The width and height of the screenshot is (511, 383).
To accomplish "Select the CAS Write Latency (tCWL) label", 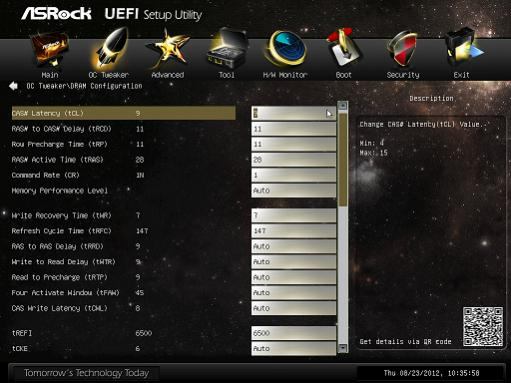I will 59,308.
